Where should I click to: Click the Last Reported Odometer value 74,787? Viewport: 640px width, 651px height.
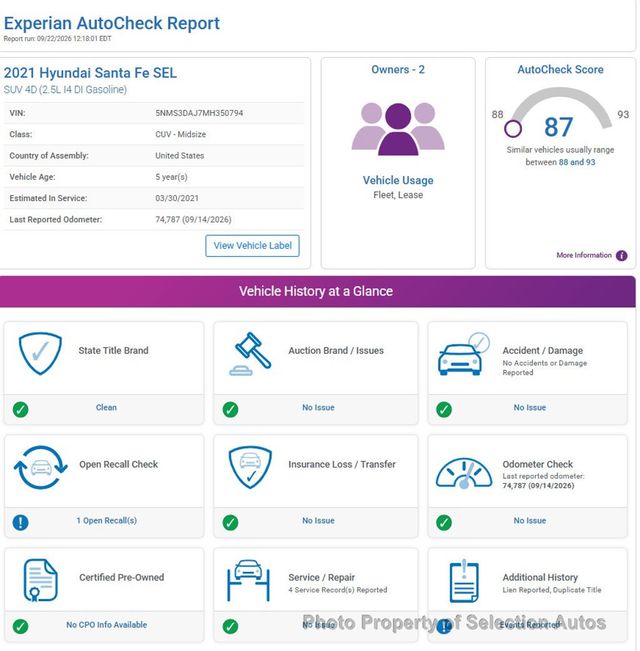[x=193, y=219]
